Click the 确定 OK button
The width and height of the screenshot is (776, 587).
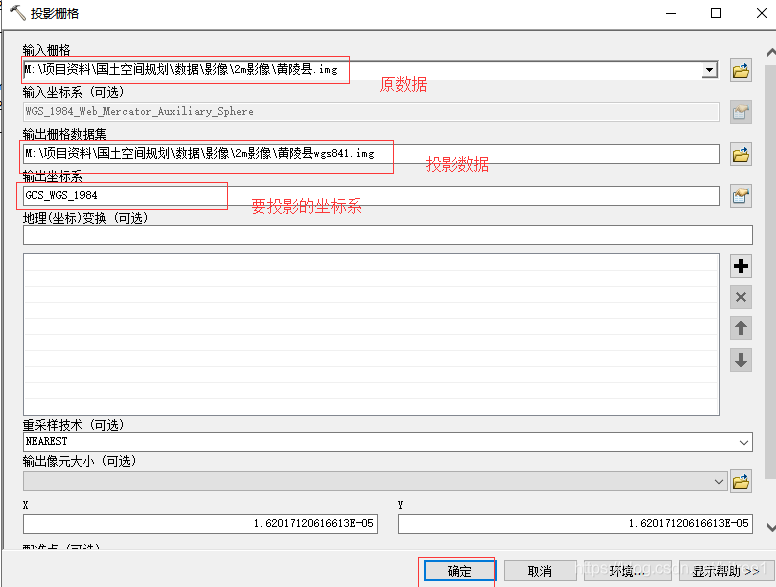tap(460, 571)
